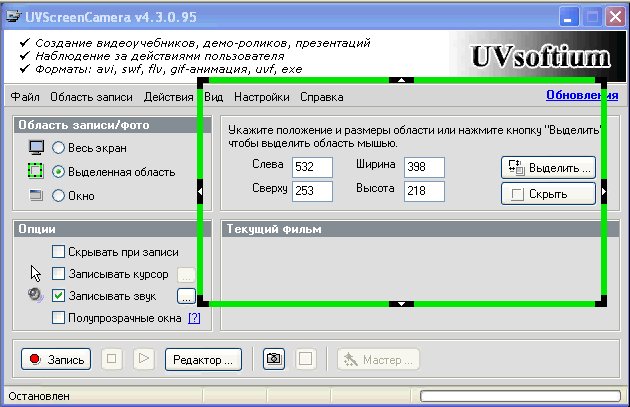Open the Вид menu

pos(213,97)
